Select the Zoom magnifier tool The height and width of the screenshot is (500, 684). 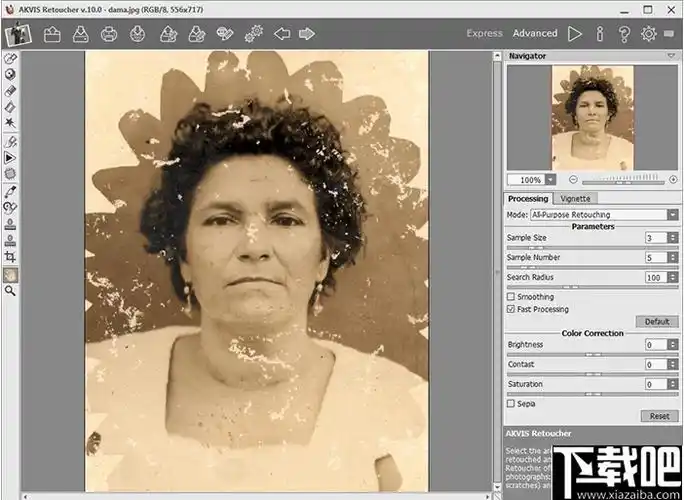(11, 290)
